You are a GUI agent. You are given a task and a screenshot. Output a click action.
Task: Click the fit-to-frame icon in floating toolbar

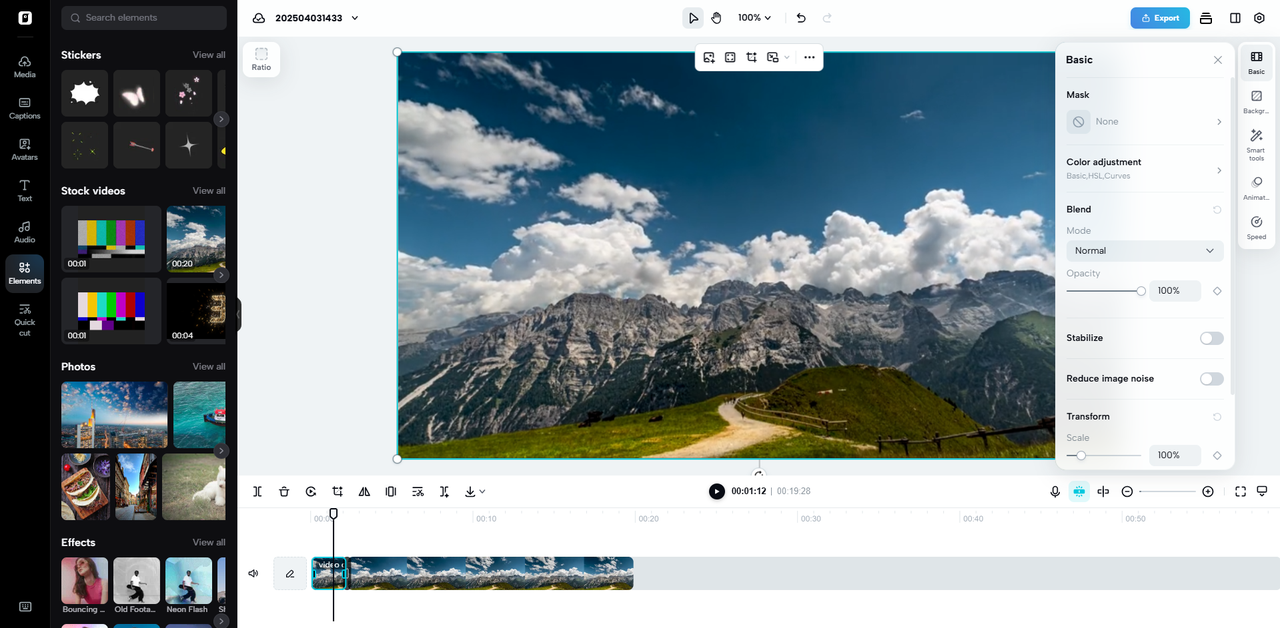point(730,58)
